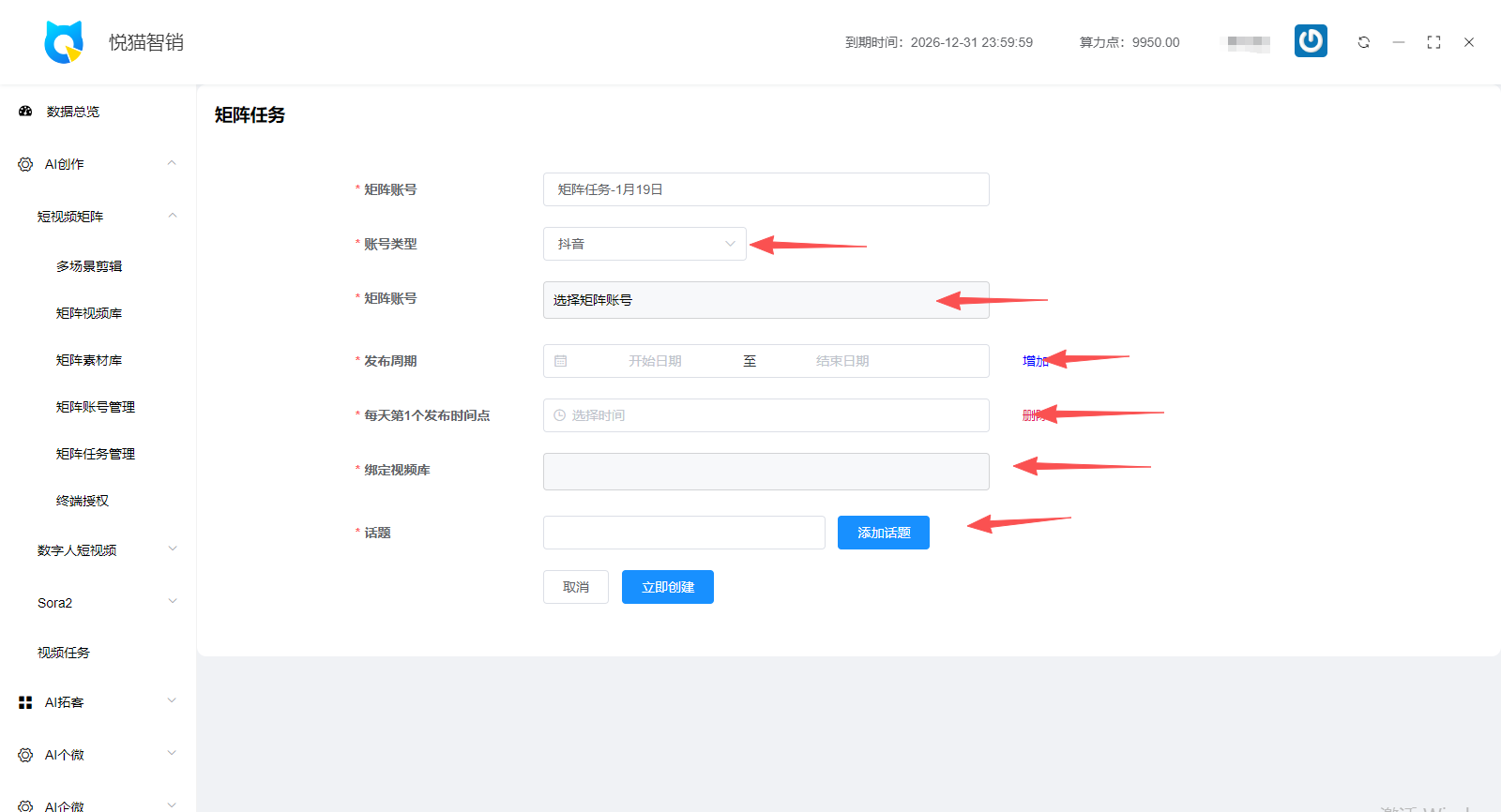The height and width of the screenshot is (812, 1501).
Task: Collapse the AI创作 sidebar section
Action: [172, 164]
